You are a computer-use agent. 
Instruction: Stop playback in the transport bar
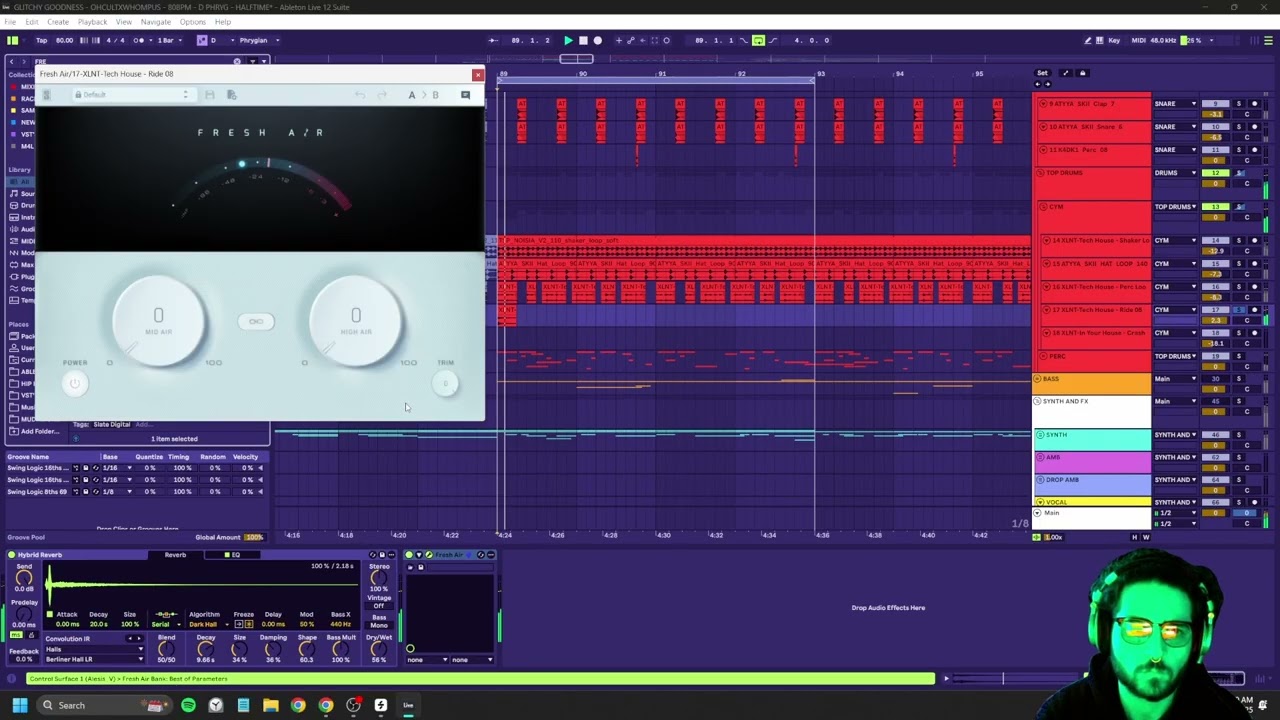point(583,40)
